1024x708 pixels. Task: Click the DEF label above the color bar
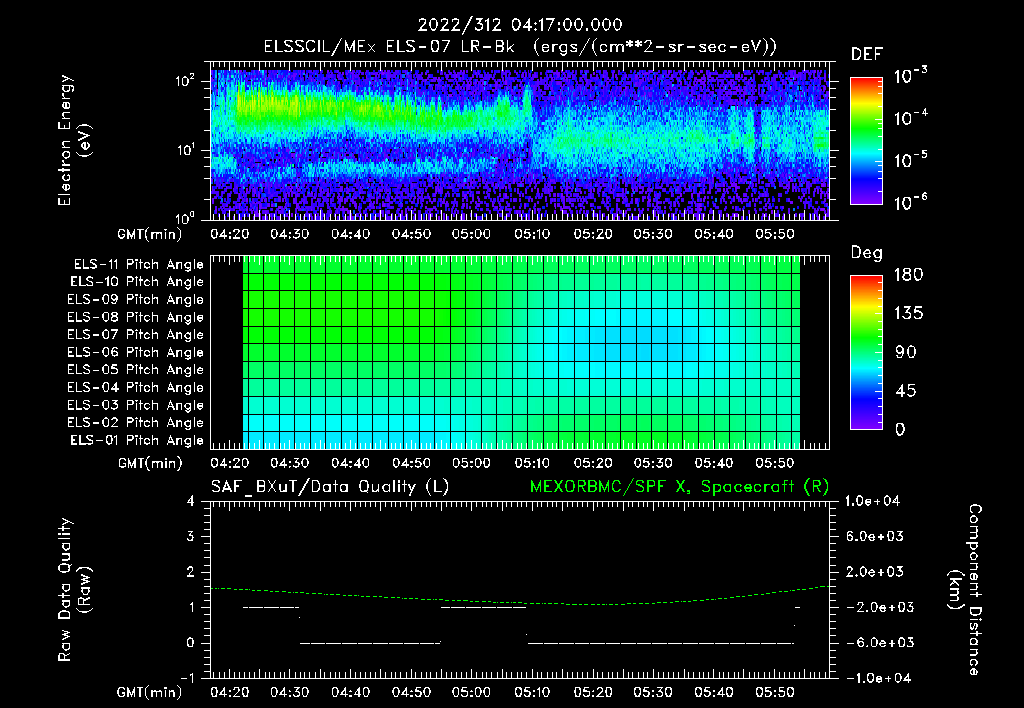click(867, 54)
